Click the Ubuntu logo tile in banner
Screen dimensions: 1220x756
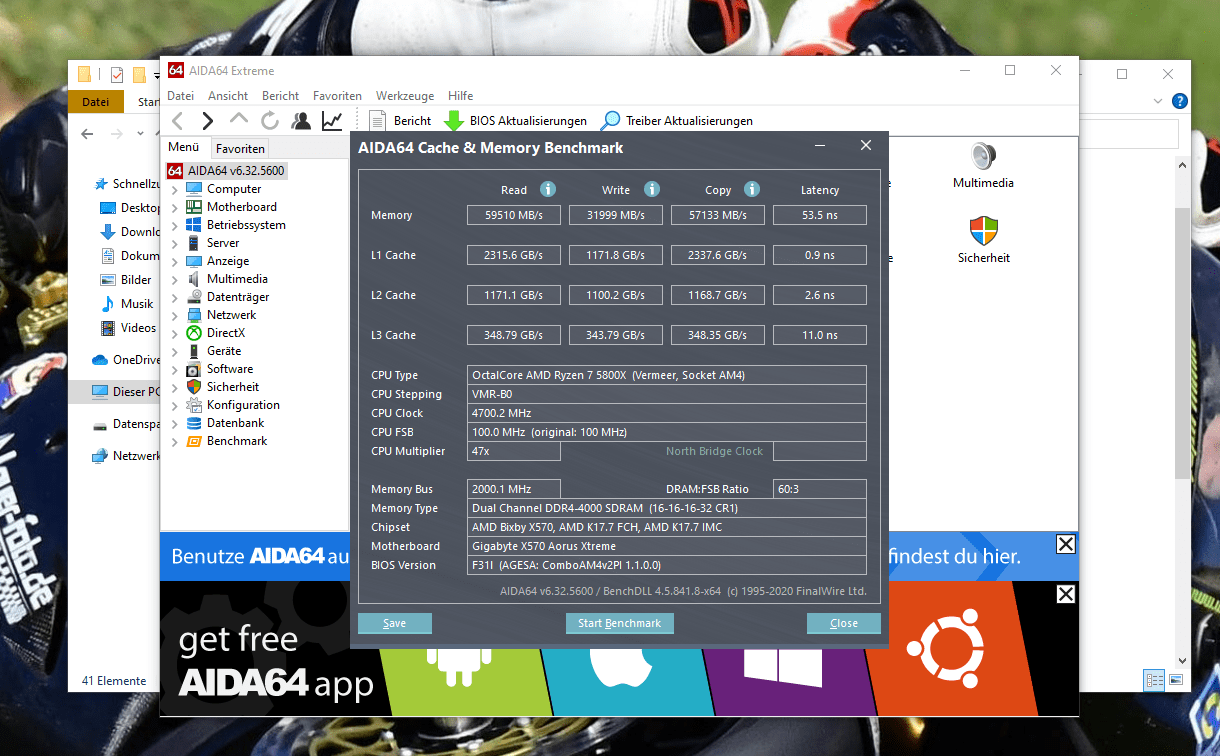click(x=945, y=648)
